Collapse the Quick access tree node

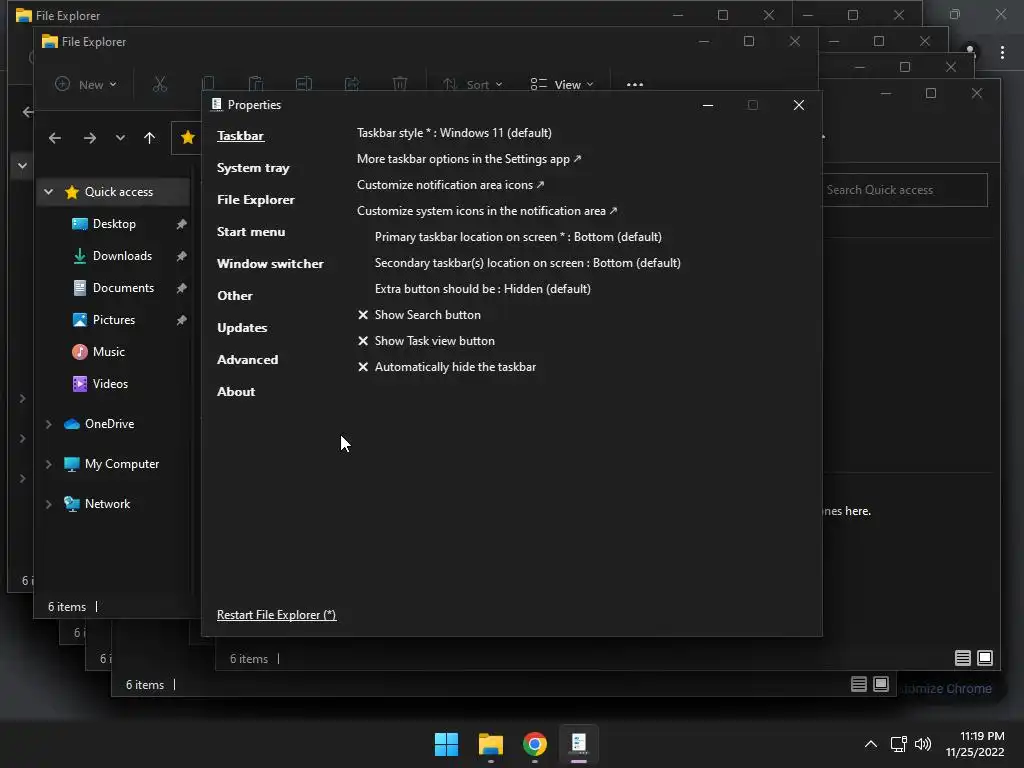[48, 192]
